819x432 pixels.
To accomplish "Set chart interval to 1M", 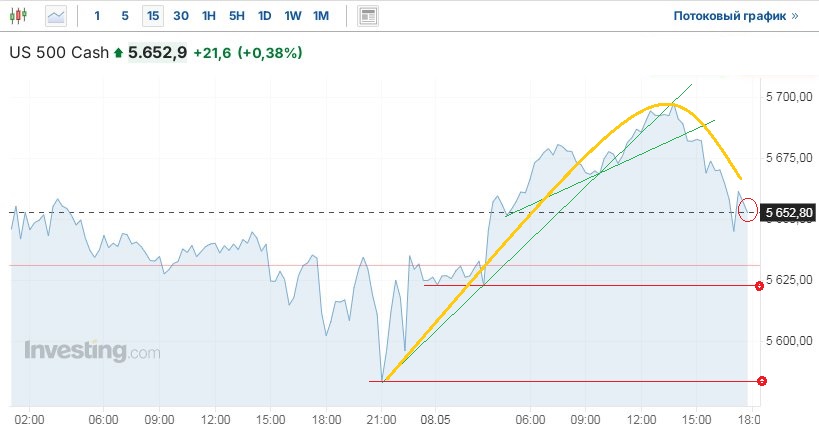I will [x=320, y=16].
